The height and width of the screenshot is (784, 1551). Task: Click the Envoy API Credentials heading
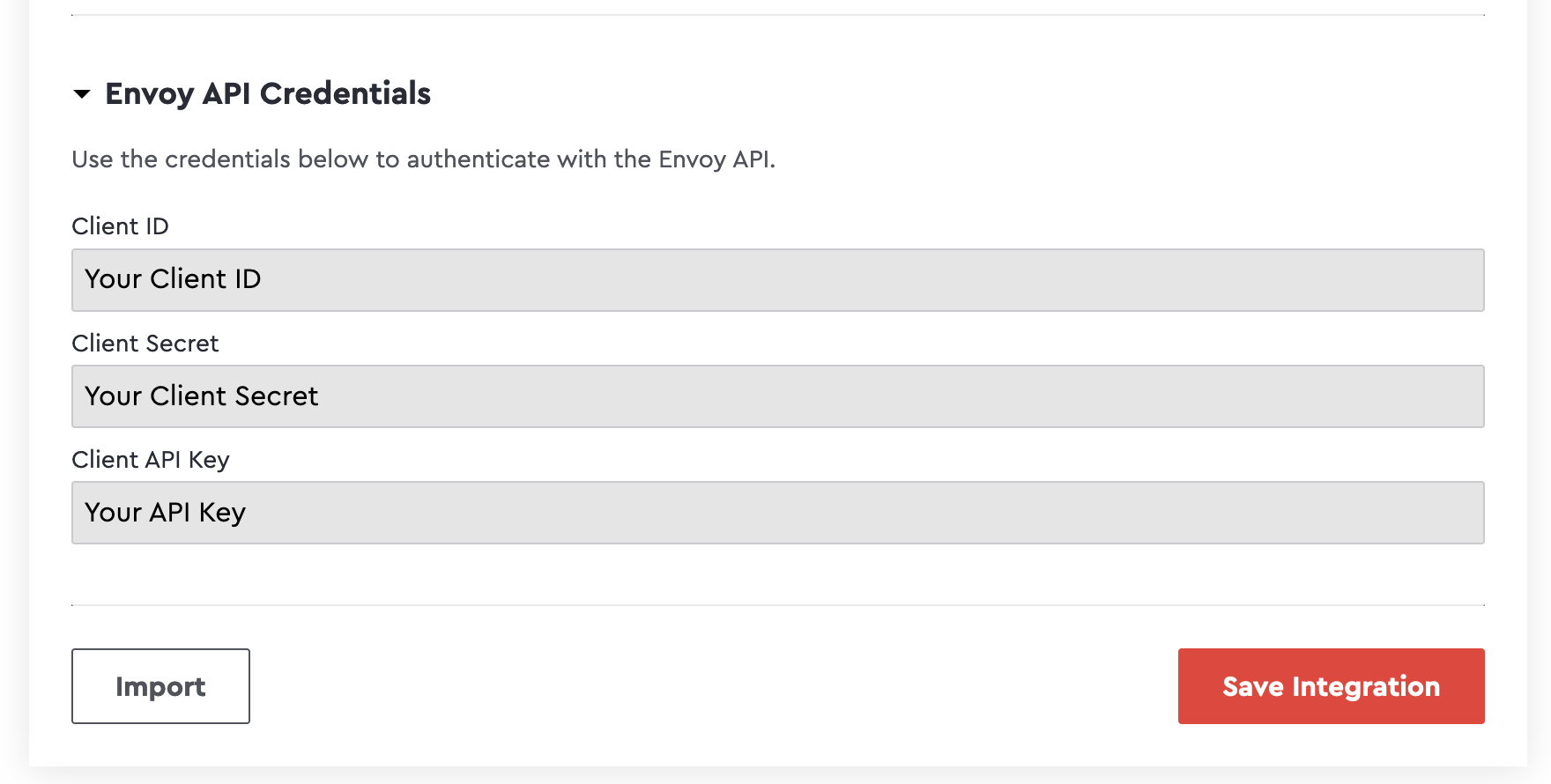point(268,93)
